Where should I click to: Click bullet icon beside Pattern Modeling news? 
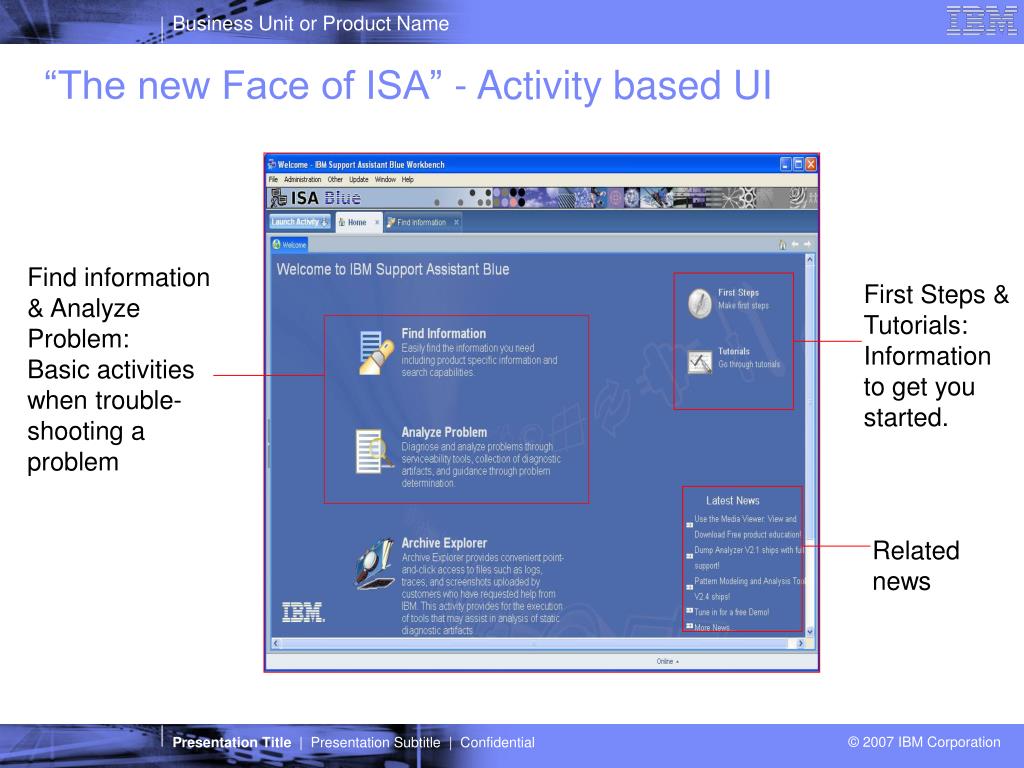click(x=689, y=586)
